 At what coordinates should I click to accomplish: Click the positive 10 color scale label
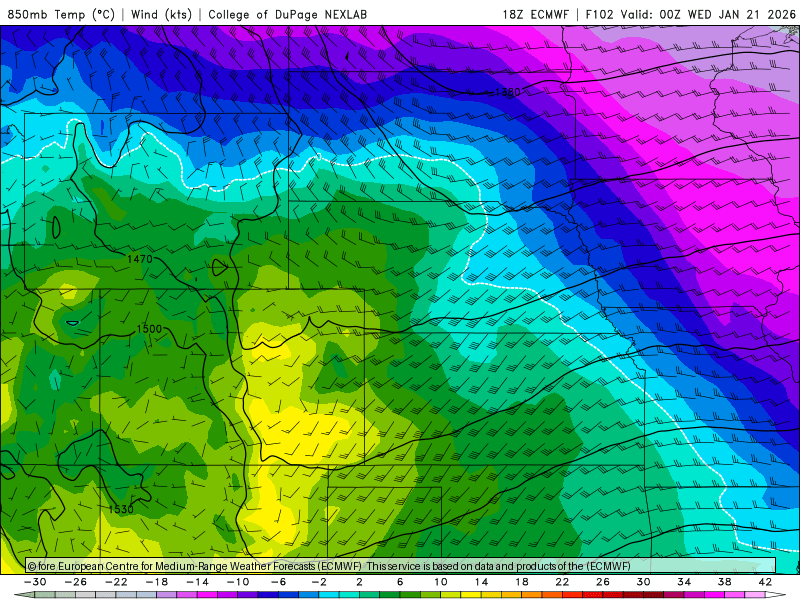coord(441,582)
